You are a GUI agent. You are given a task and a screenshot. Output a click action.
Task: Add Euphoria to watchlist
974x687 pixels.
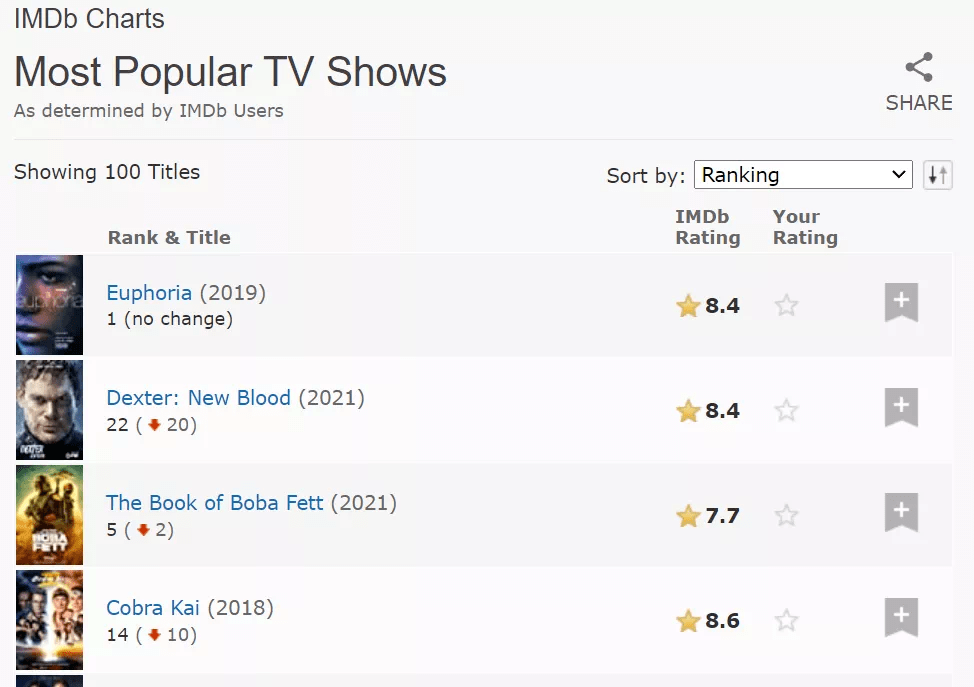901,302
